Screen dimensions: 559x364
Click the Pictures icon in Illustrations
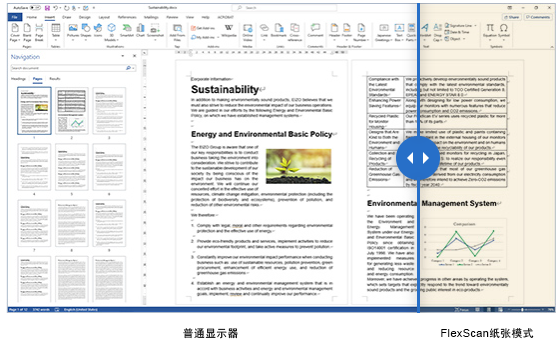click(x=73, y=31)
